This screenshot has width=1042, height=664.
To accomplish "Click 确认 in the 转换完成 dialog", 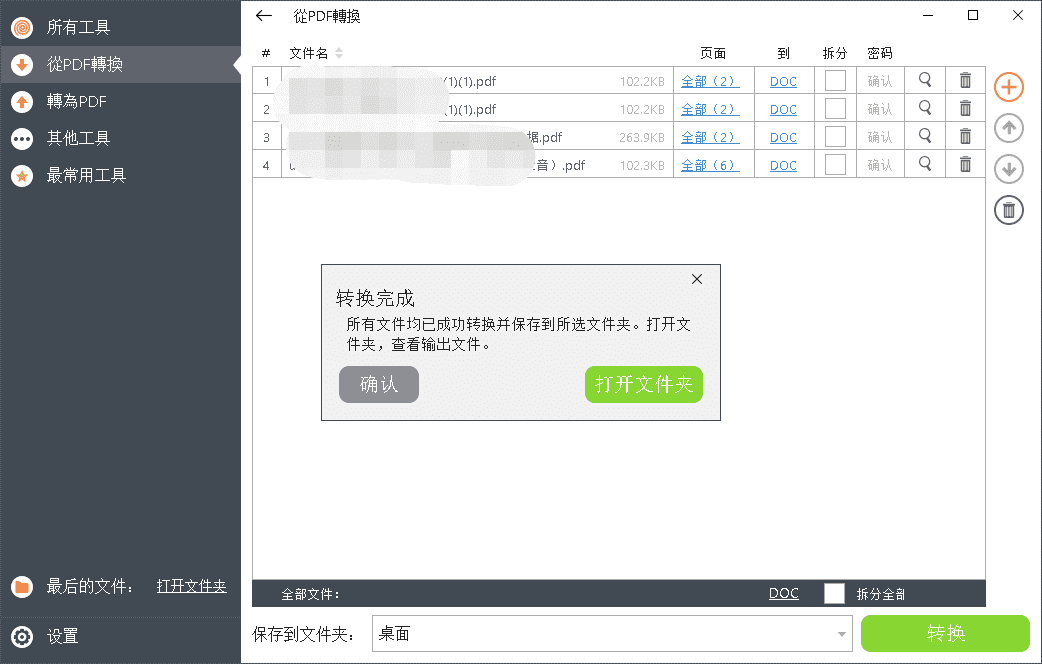I will pos(379,384).
